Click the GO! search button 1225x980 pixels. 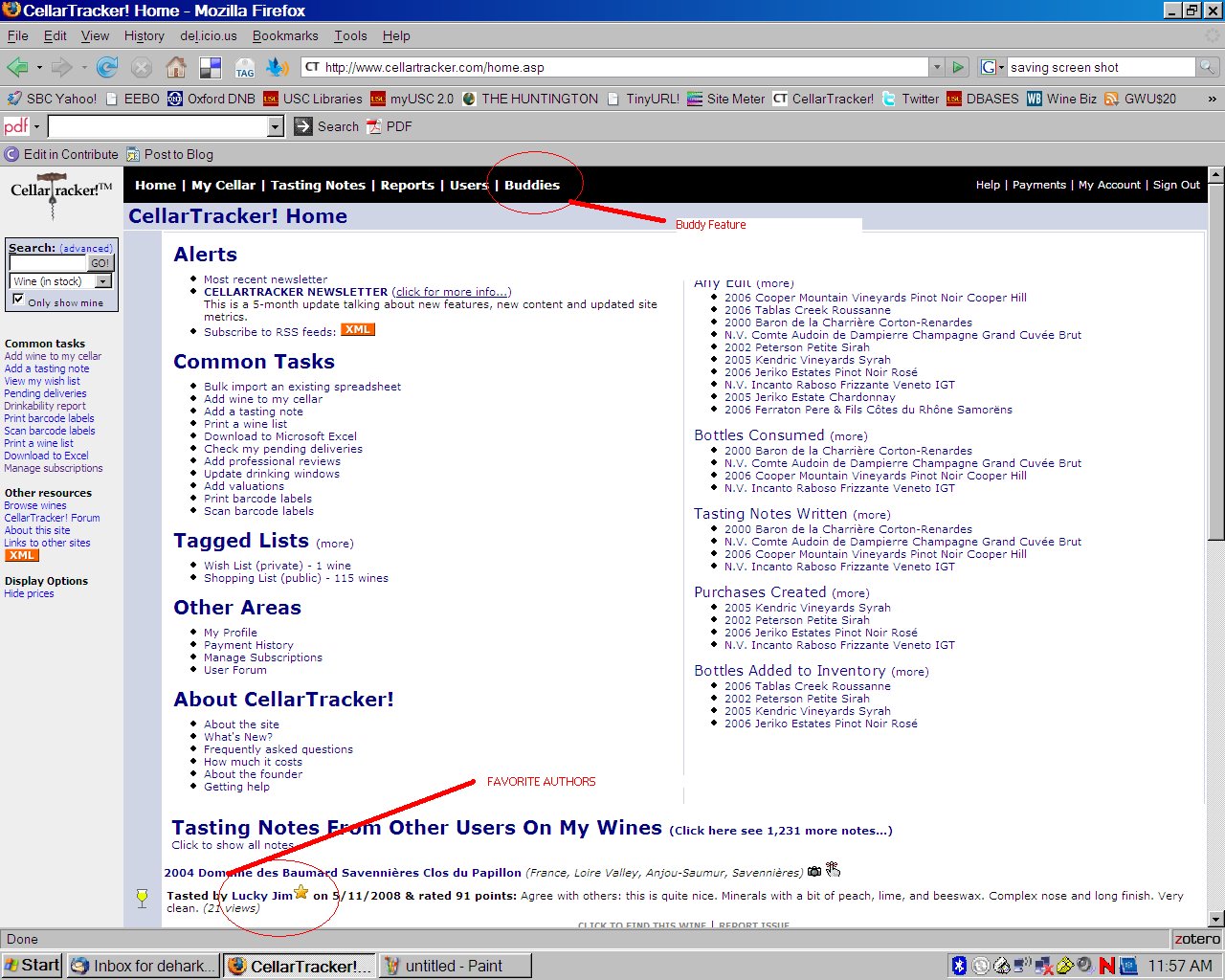[100, 263]
